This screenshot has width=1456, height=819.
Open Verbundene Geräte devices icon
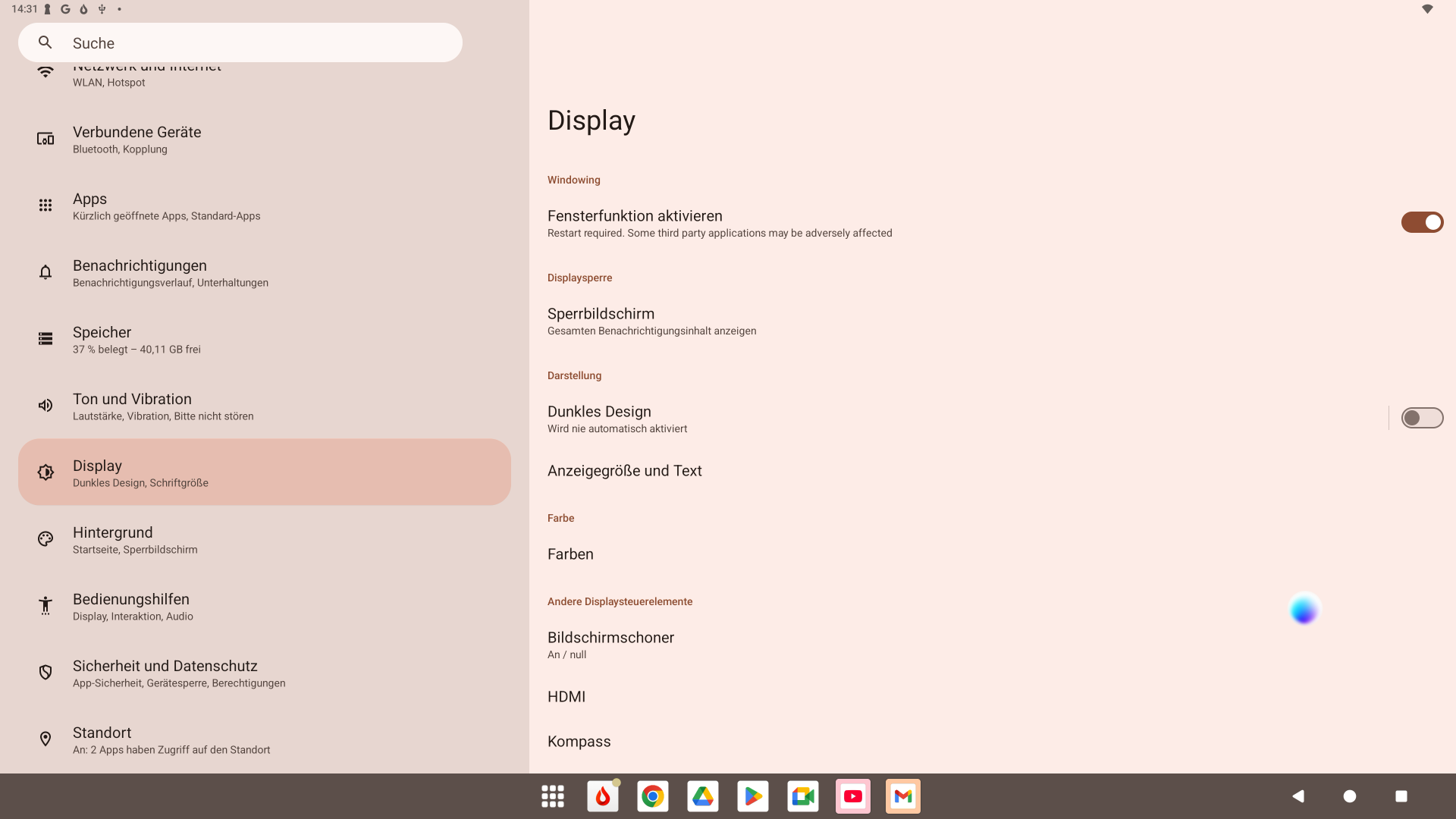point(45,139)
